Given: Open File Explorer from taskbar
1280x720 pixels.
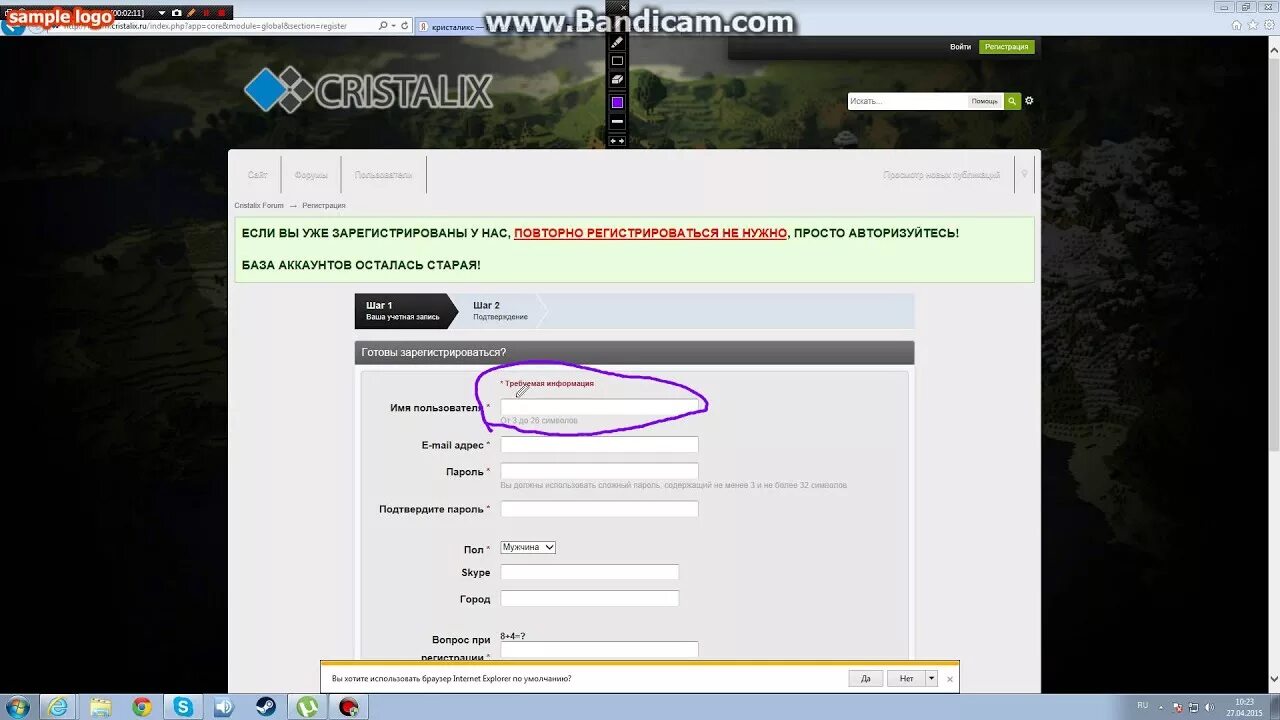Looking at the screenshot, I should click(101, 707).
